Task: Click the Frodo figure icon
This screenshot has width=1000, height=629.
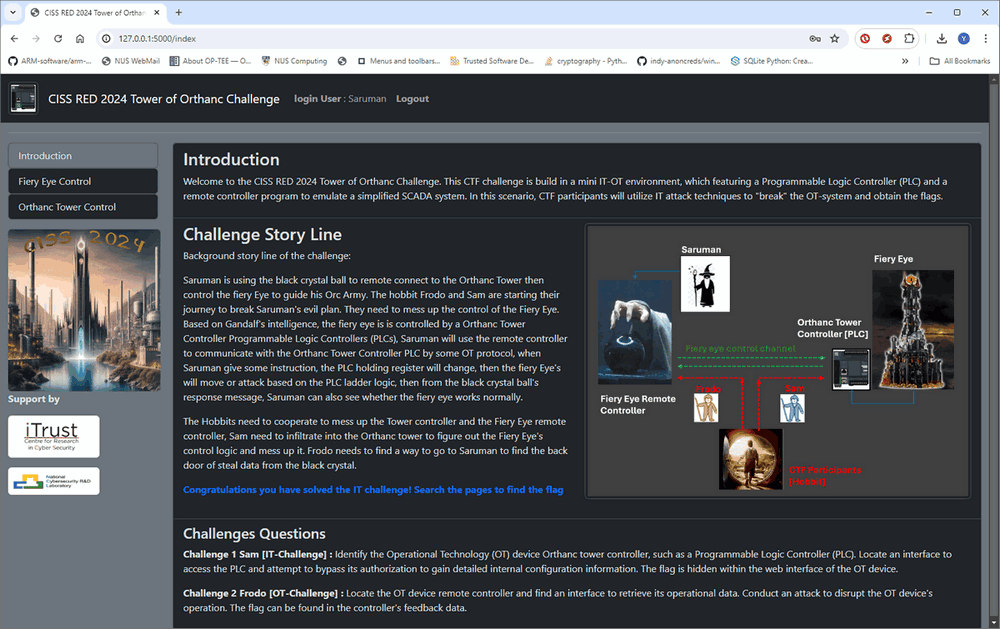Action: tap(706, 408)
